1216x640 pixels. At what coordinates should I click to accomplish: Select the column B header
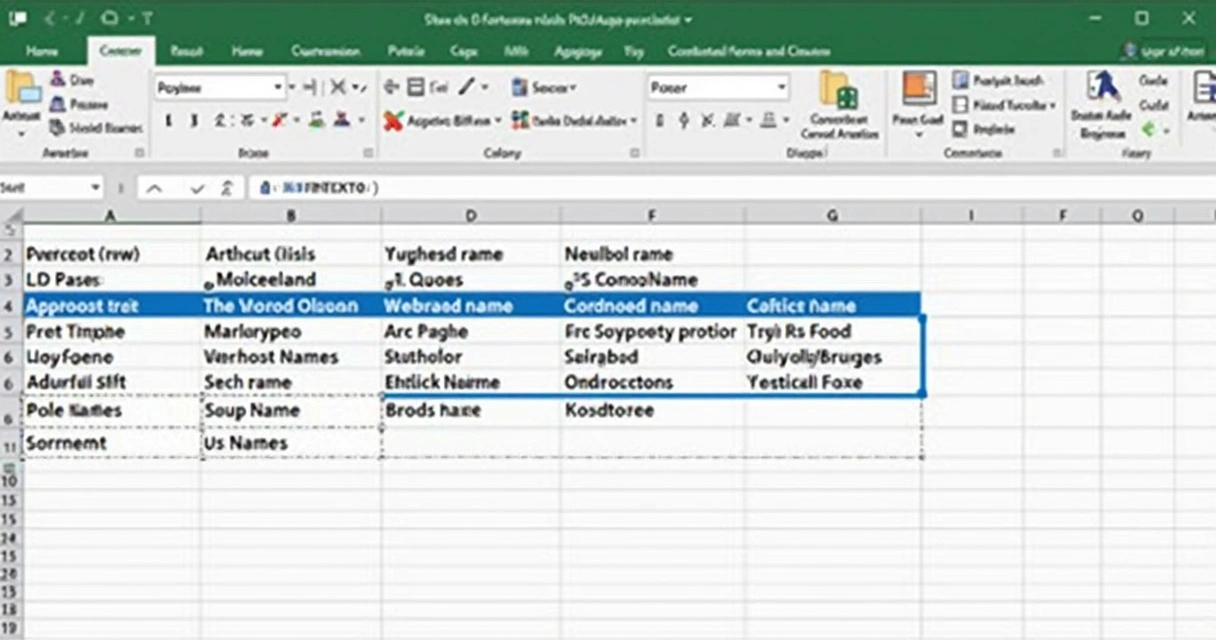[x=290, y=214]
